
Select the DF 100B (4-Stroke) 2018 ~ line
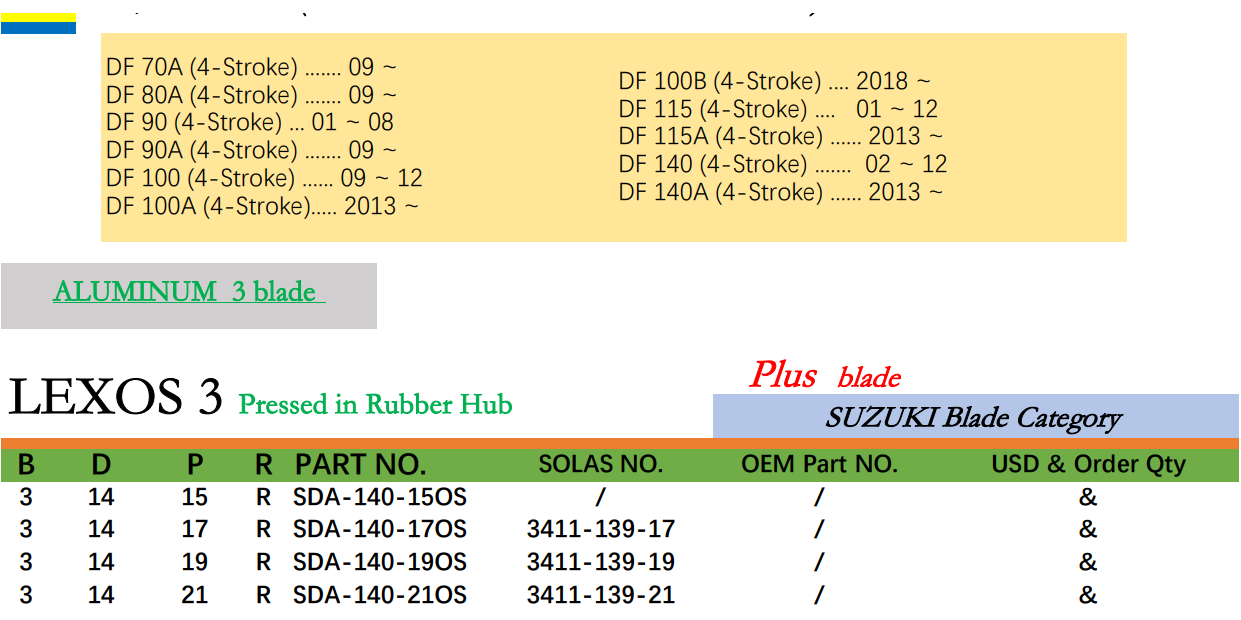[x=775, y=81]
